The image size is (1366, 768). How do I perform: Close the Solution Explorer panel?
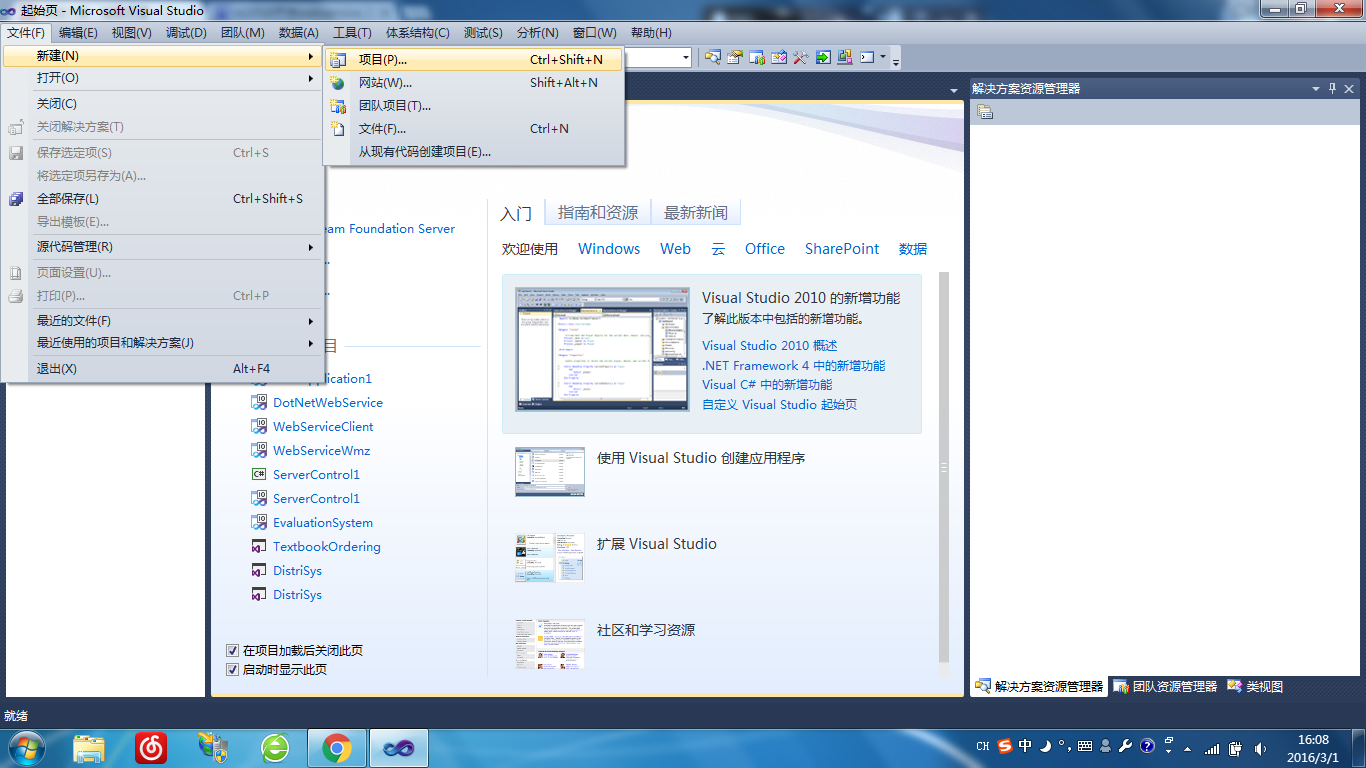(x=1350, y=89)
